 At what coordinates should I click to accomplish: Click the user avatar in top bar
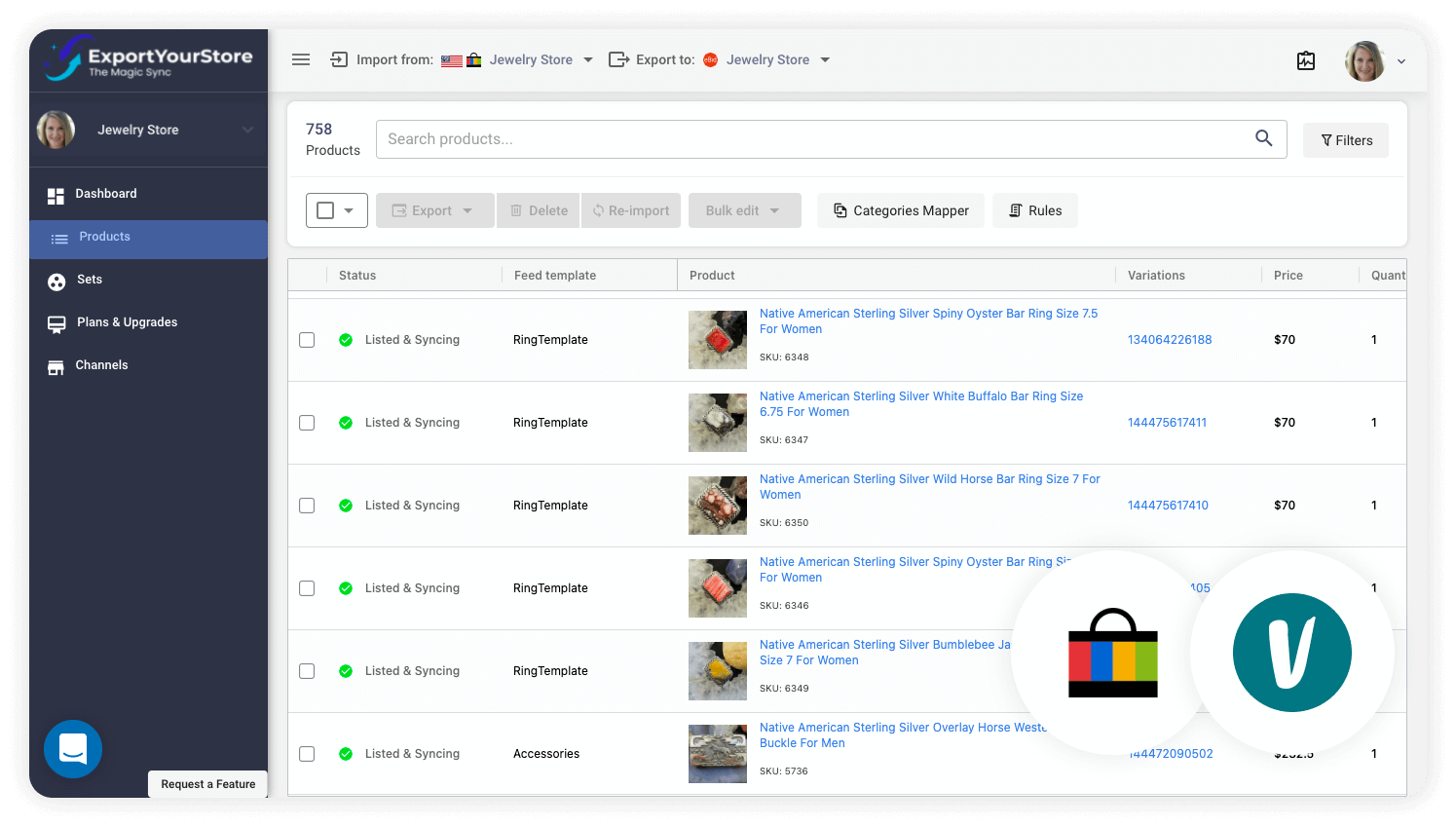tap(1364, 60)
